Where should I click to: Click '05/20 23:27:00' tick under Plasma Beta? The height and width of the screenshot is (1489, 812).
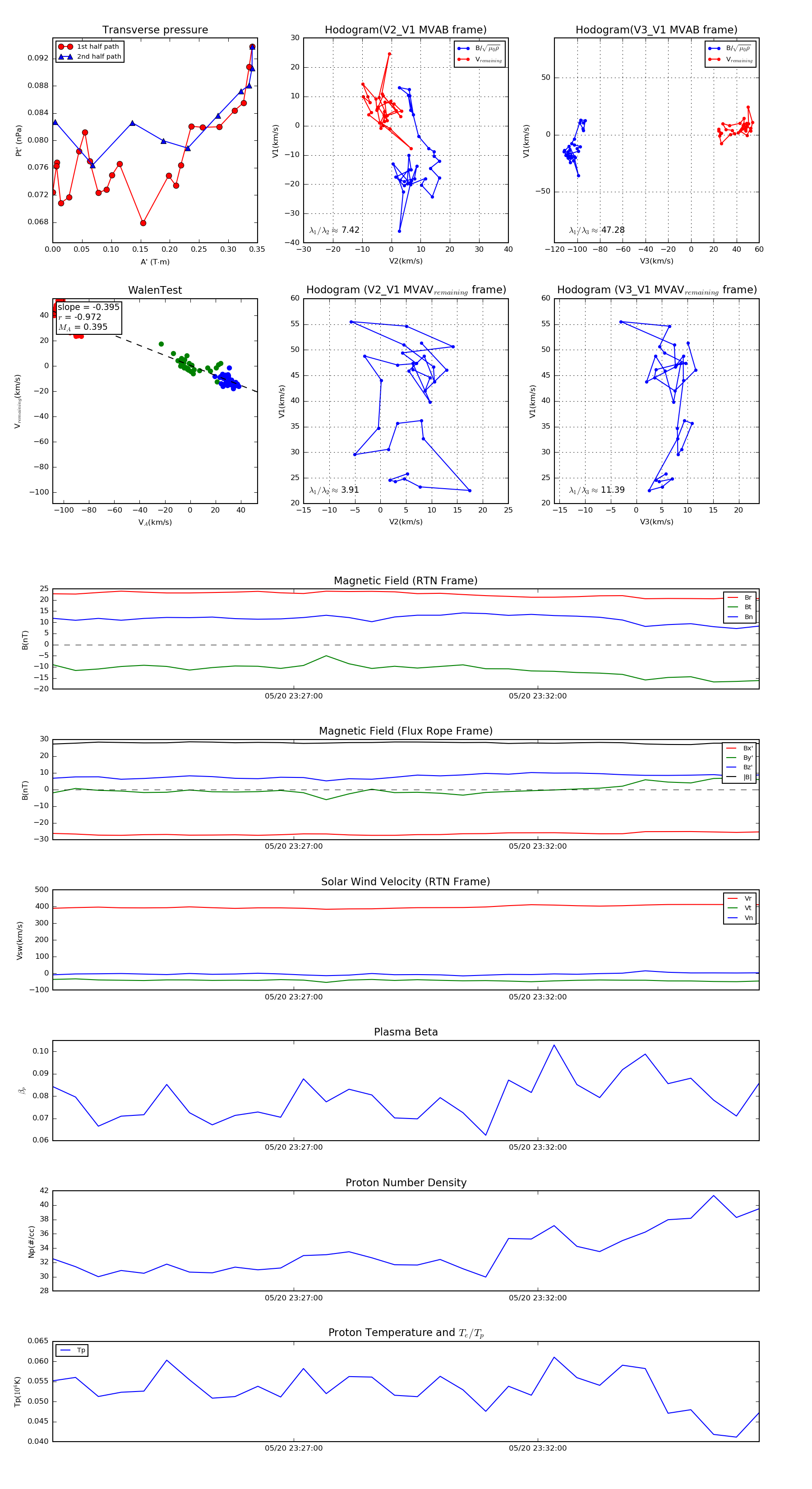(x=294, y=1147)
